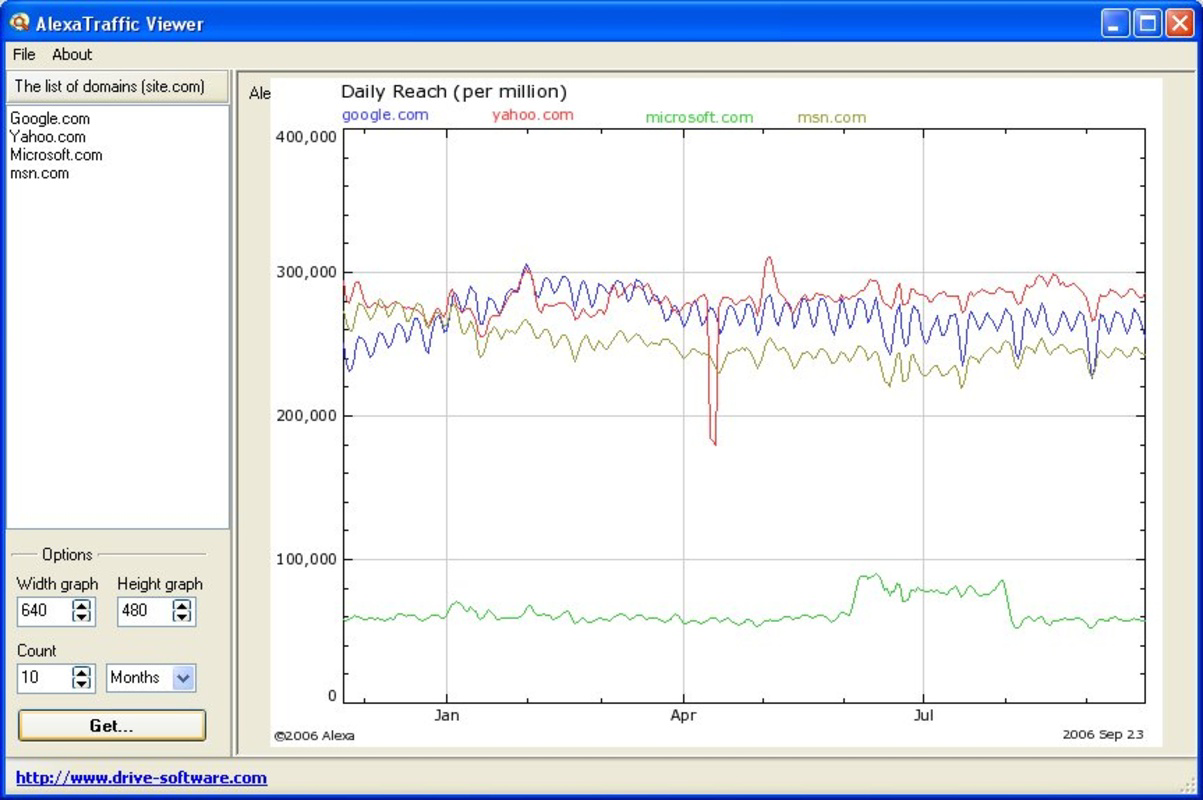Increase the Height graph value

pos(182,604)
